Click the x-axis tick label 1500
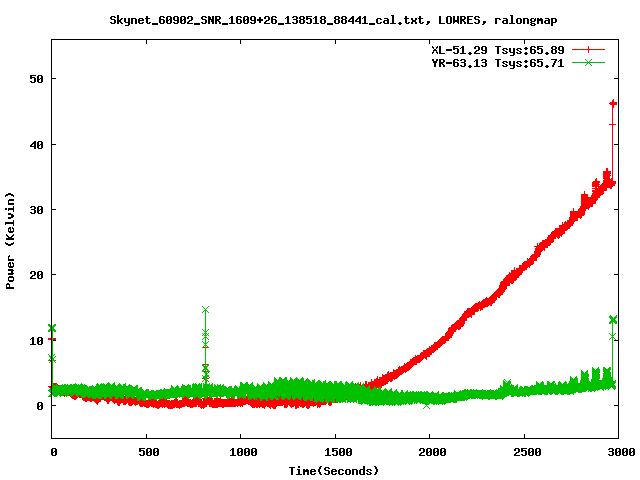 click(338, 452)
